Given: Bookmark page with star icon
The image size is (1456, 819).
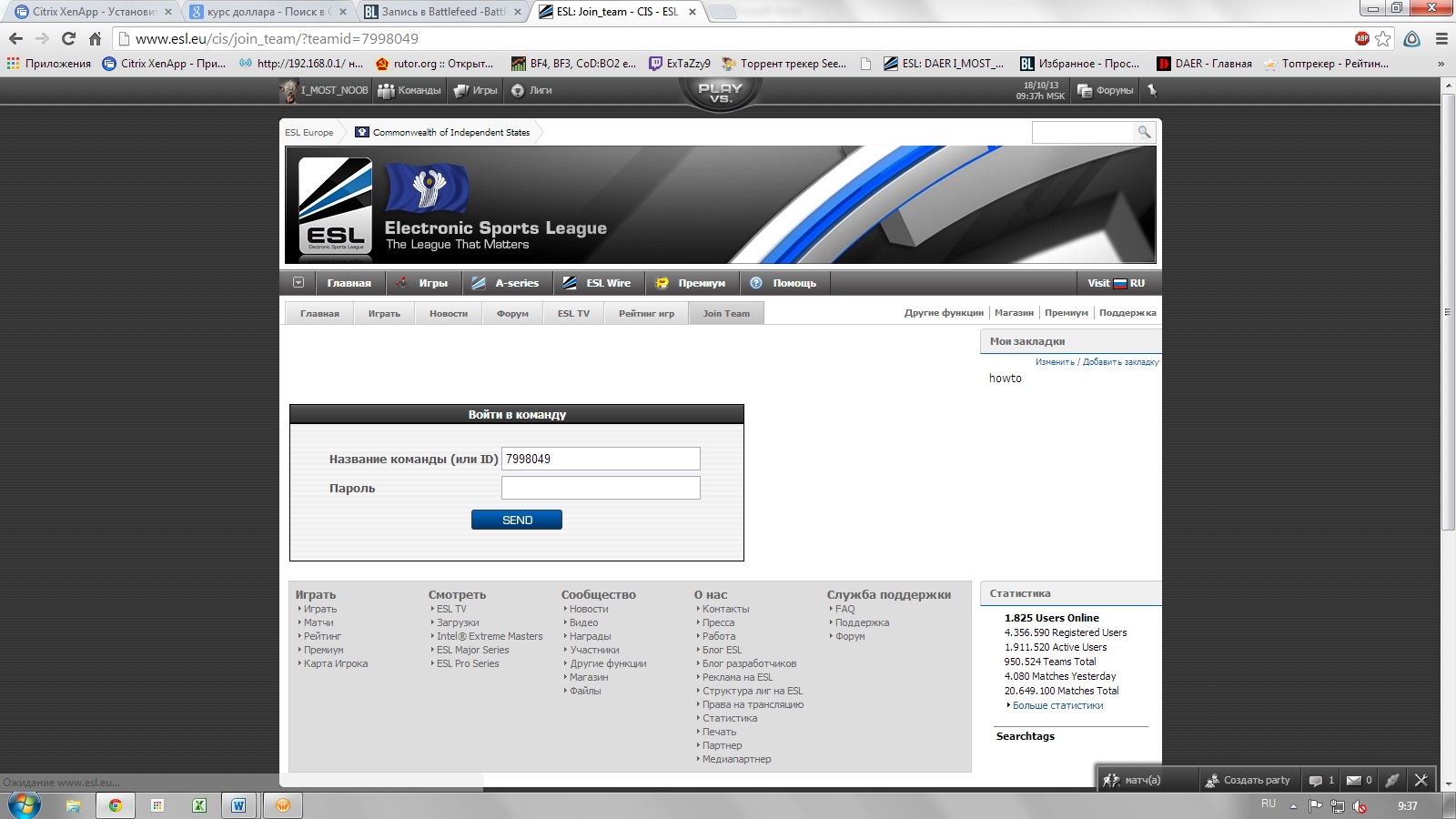Looking at the screenshot, I should (1383, 38).
